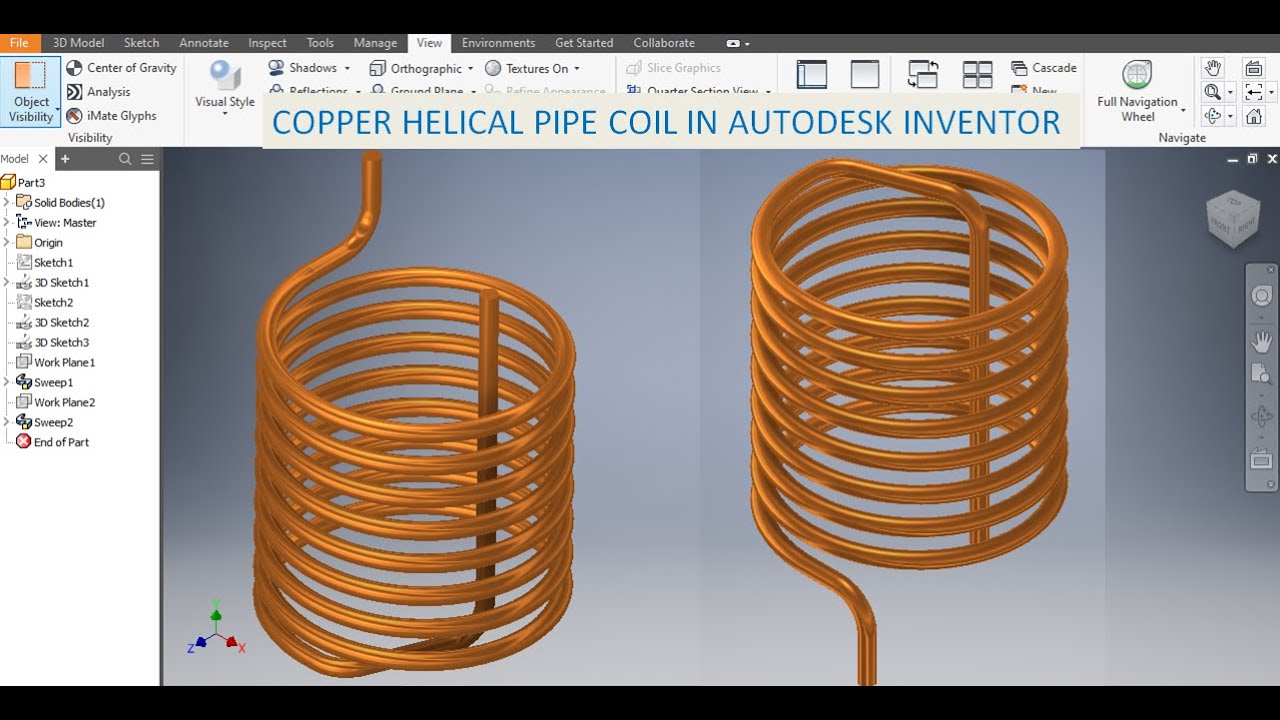Click the clean screen window icon
1280x720 pixels.
click(865, 75)
